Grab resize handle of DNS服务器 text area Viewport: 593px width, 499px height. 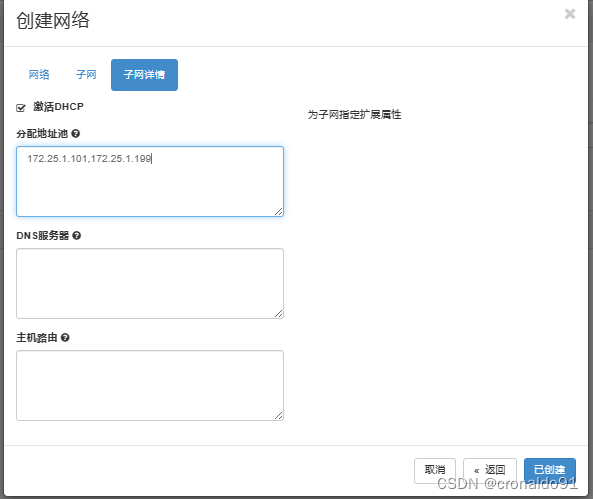[279, 314]
